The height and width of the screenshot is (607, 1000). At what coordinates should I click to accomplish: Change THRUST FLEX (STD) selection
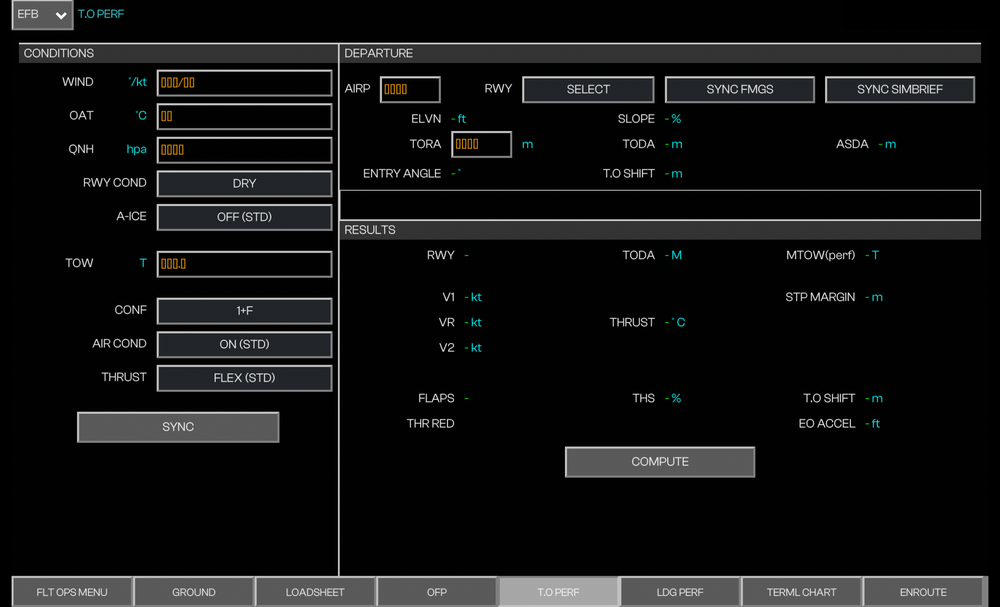[x=244, y=378]
